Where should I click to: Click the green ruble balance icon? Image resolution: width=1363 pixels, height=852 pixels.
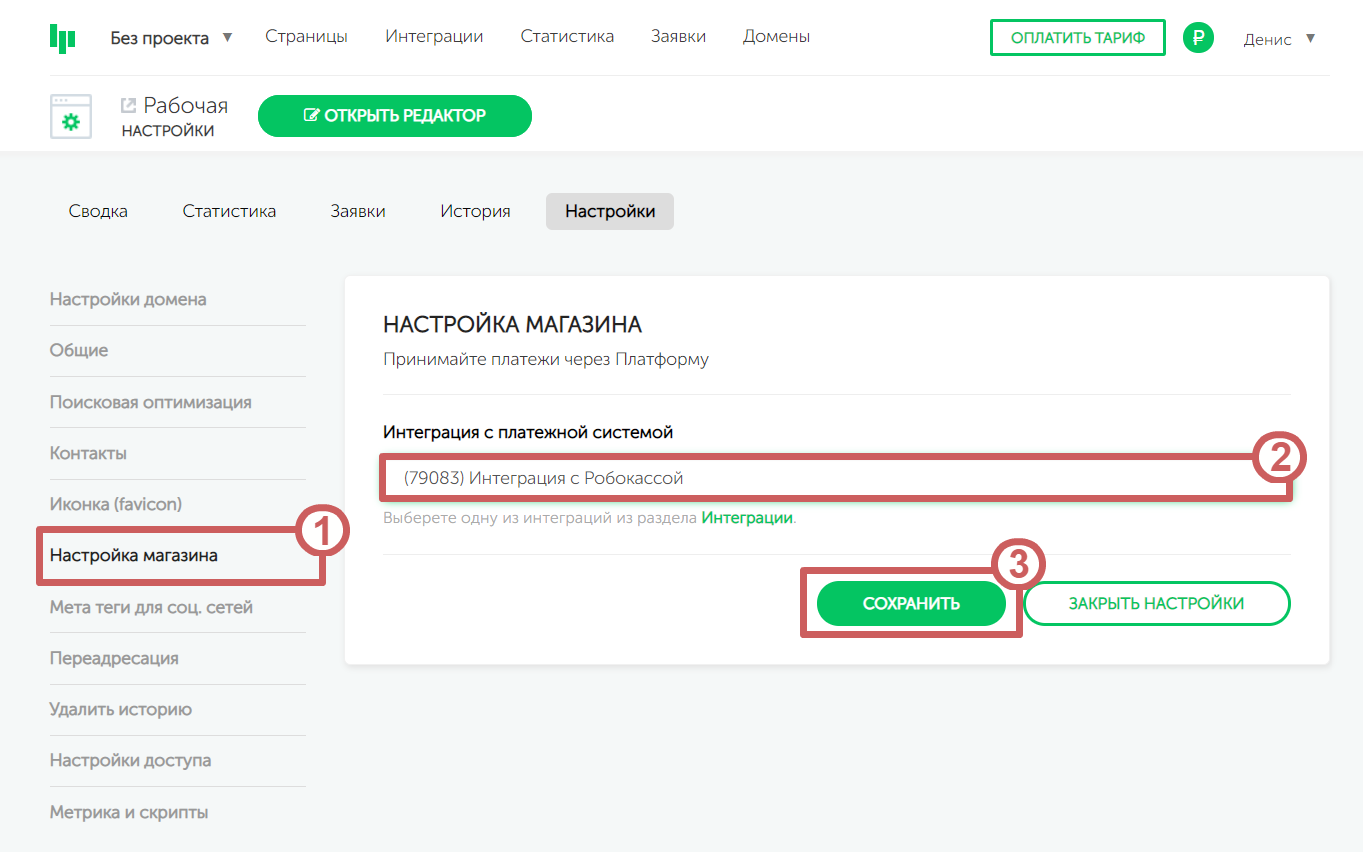tap(1197, 38)
